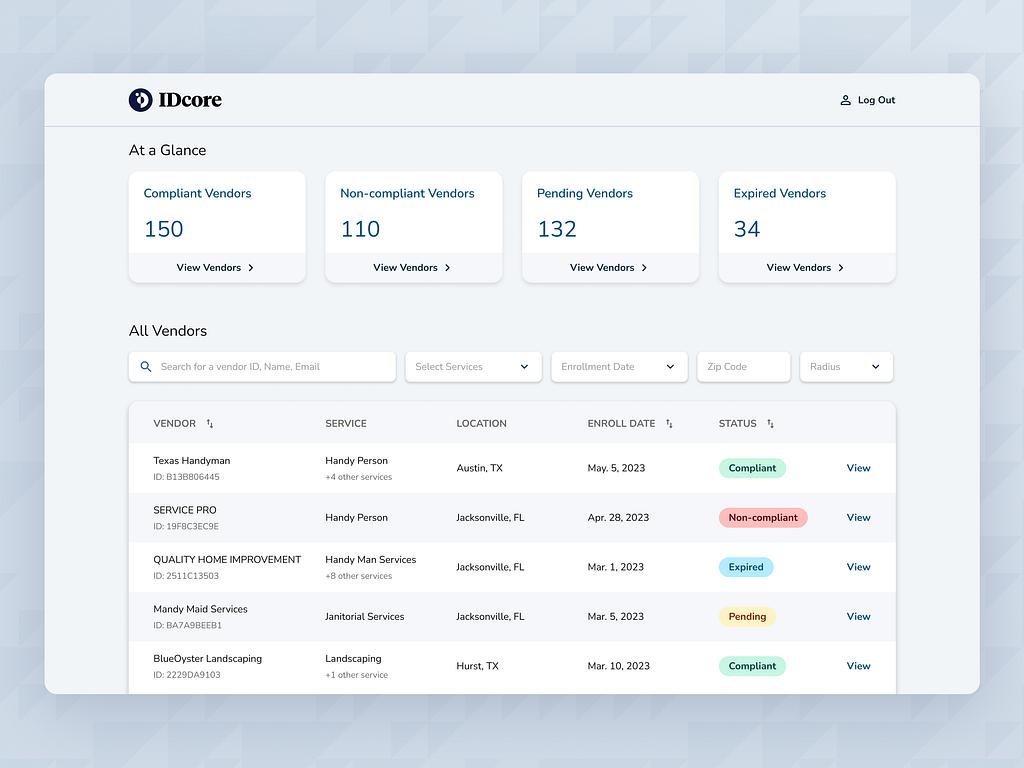Click the 132 pending vendors count
1024x768 pixels.
(x=556, y=229)
